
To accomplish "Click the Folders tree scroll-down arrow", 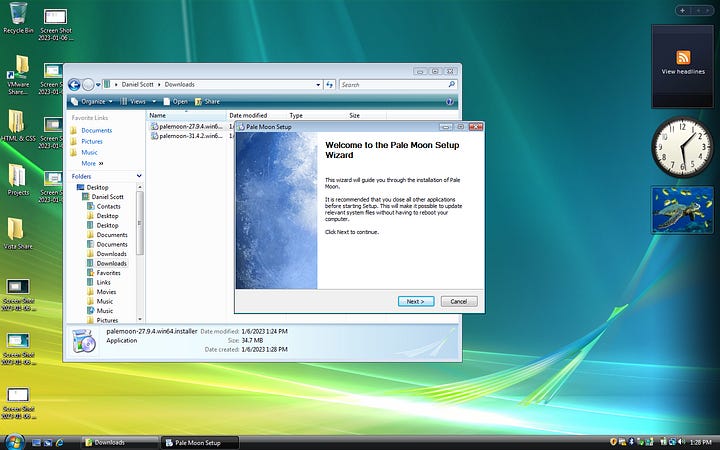I will [140, 319].
